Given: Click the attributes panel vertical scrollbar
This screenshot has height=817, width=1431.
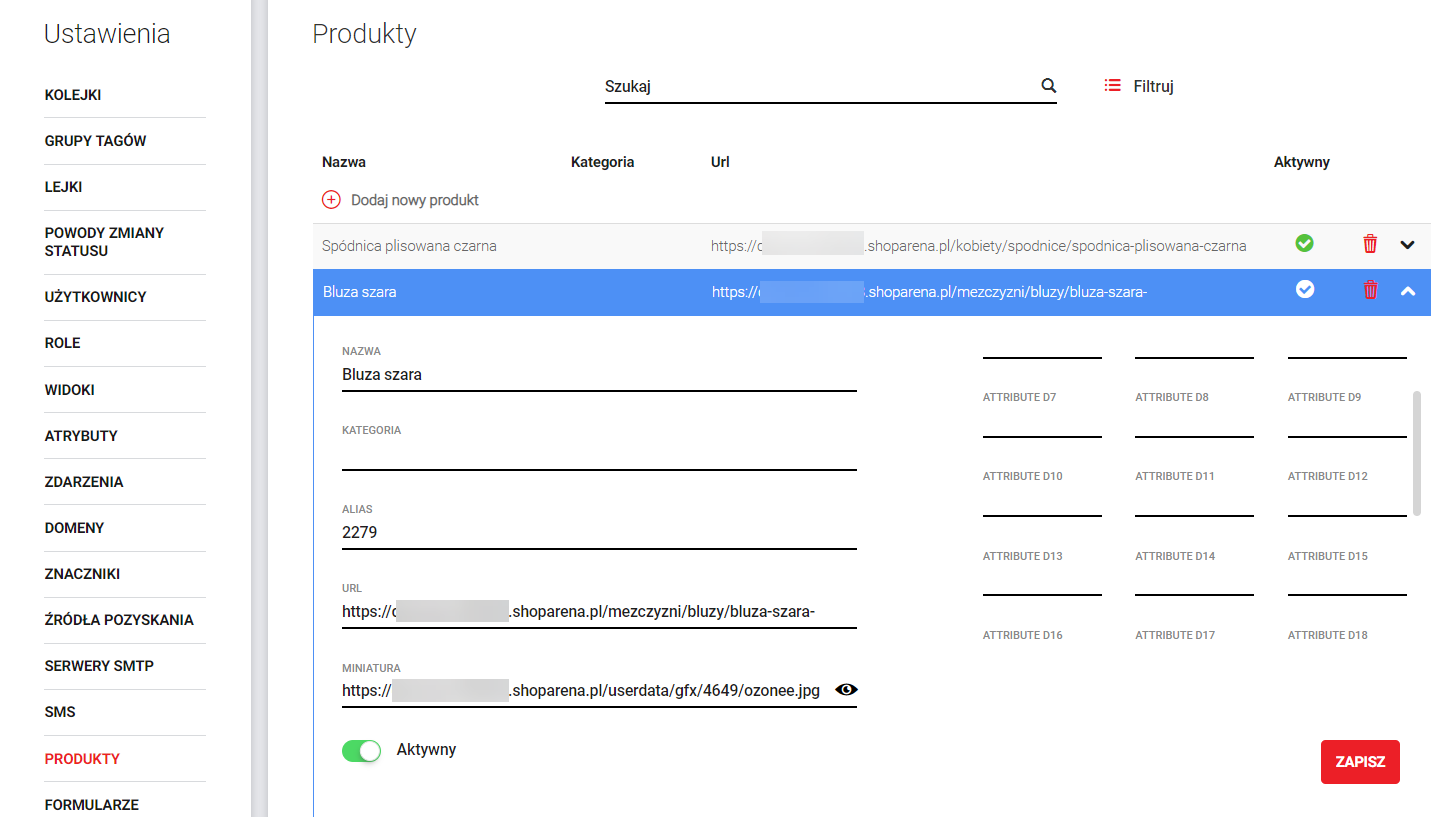Looking at the screenshot, I should tap(1416, 454).
